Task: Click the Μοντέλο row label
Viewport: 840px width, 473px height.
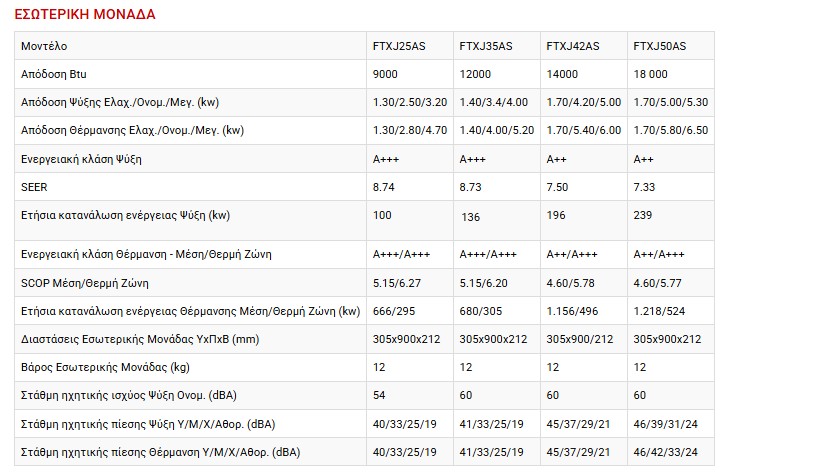Action: tap(45, 47)
